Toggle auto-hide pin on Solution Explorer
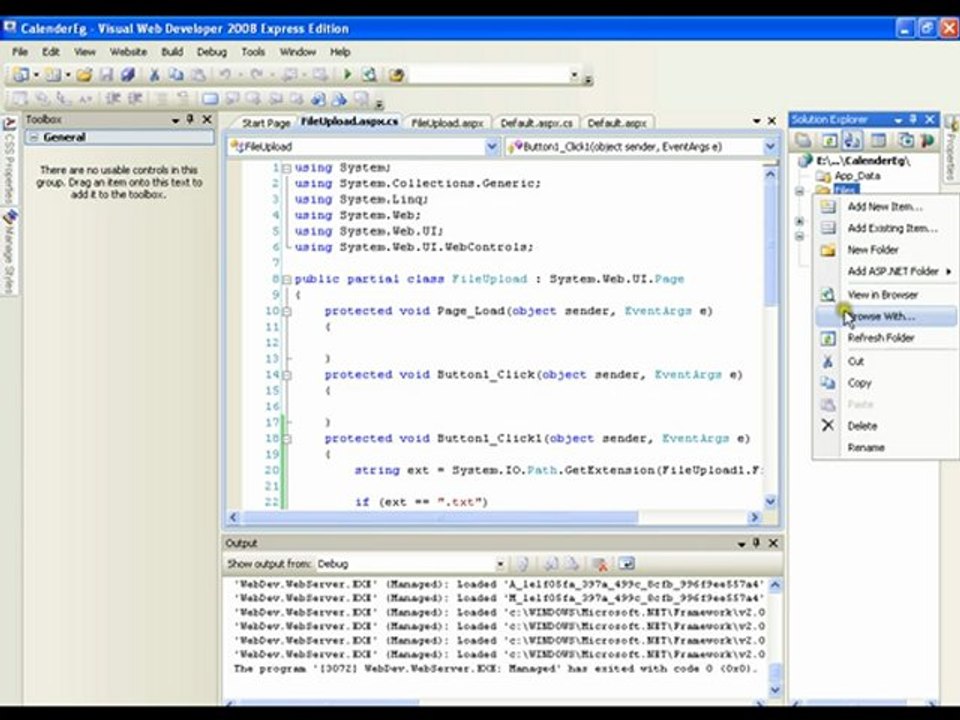This screenshot has height=720, width=960. 913,119
